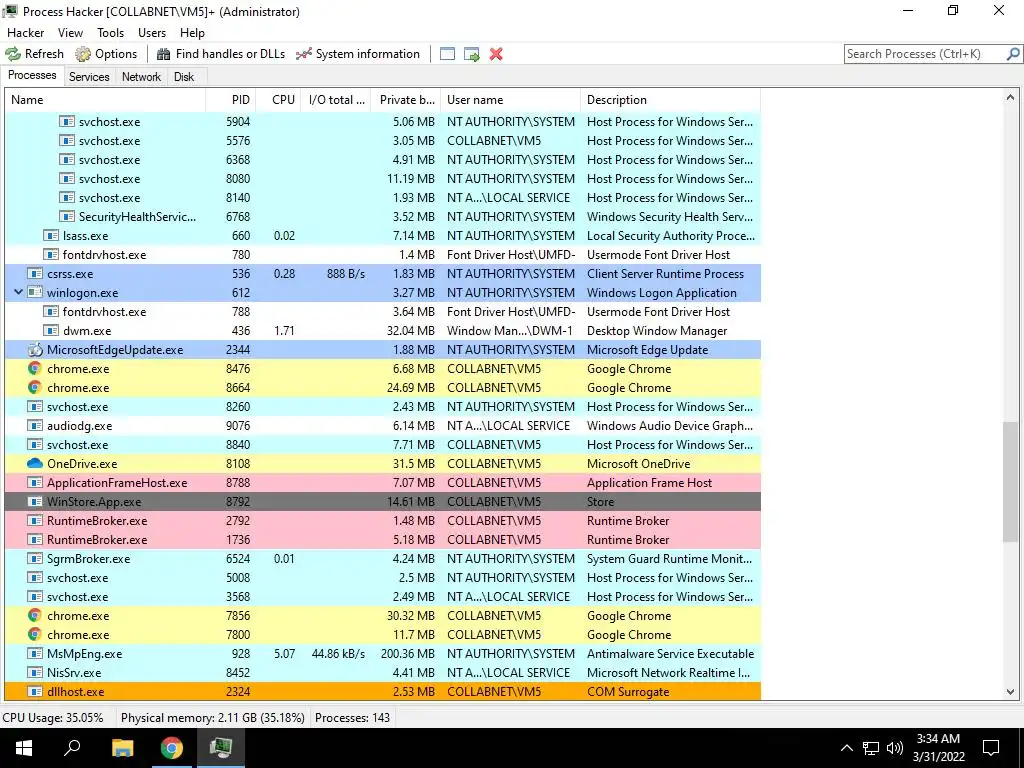The image size is (1024, 768).
Task: Sort by the Description column header
Action: click(671, 100)
